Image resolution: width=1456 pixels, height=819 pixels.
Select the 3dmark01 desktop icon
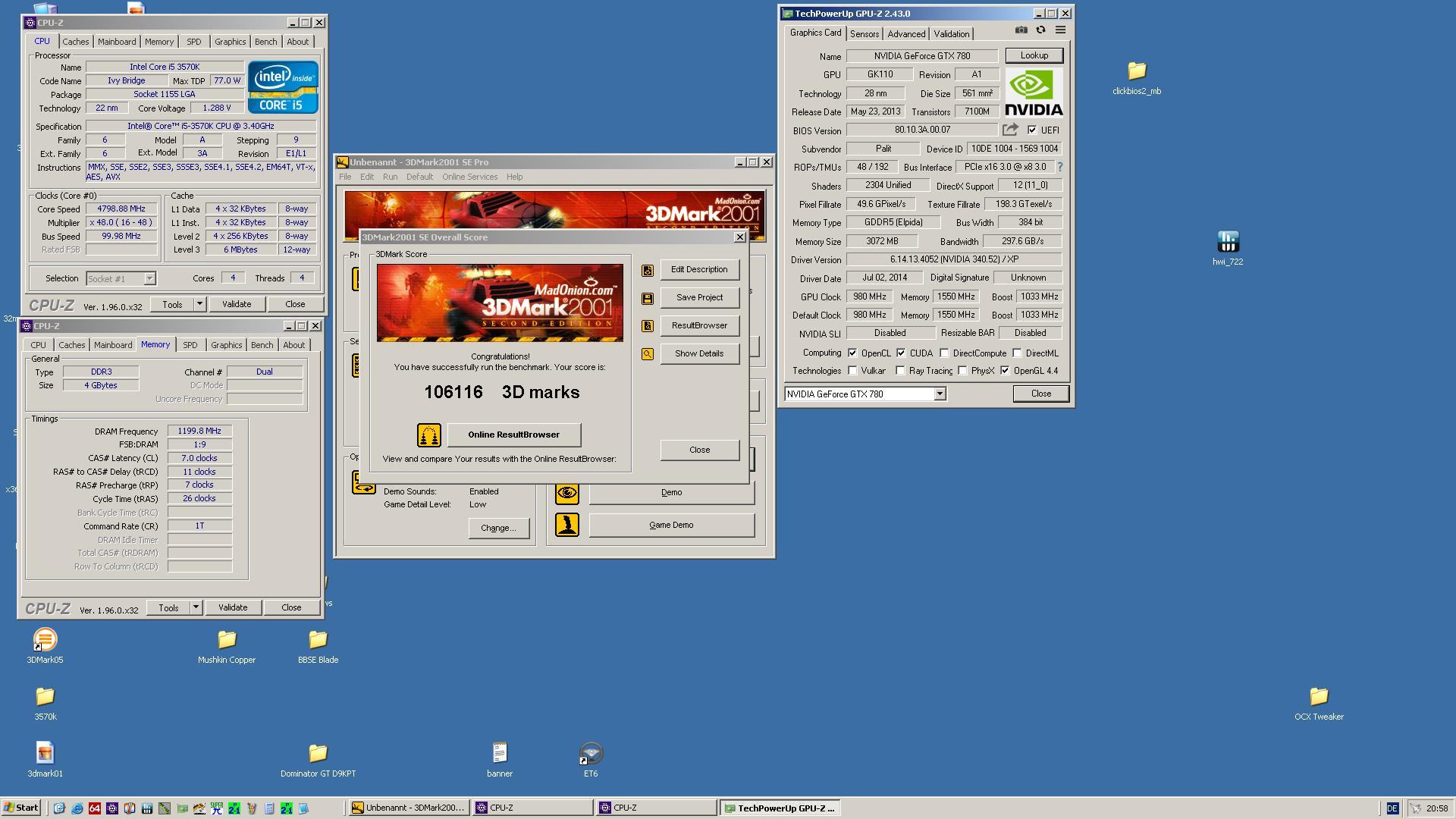point(45,760)
